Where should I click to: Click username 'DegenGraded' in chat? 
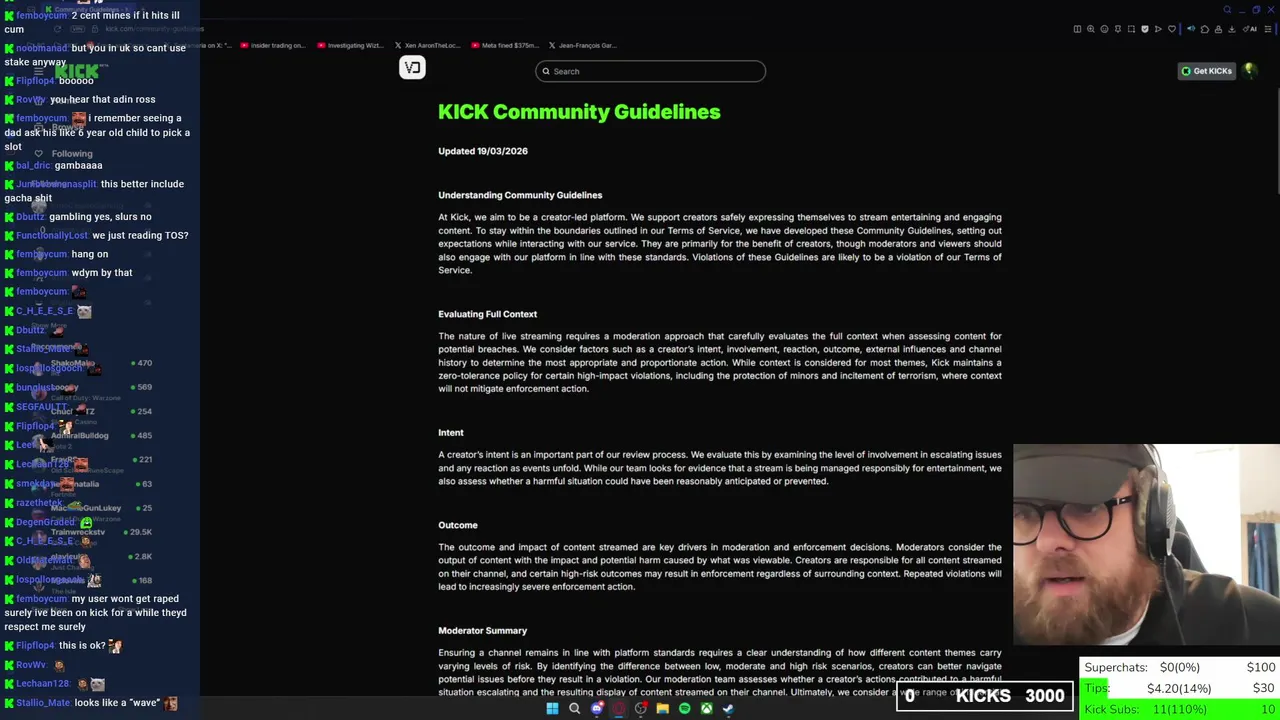[x=45, y=522]
